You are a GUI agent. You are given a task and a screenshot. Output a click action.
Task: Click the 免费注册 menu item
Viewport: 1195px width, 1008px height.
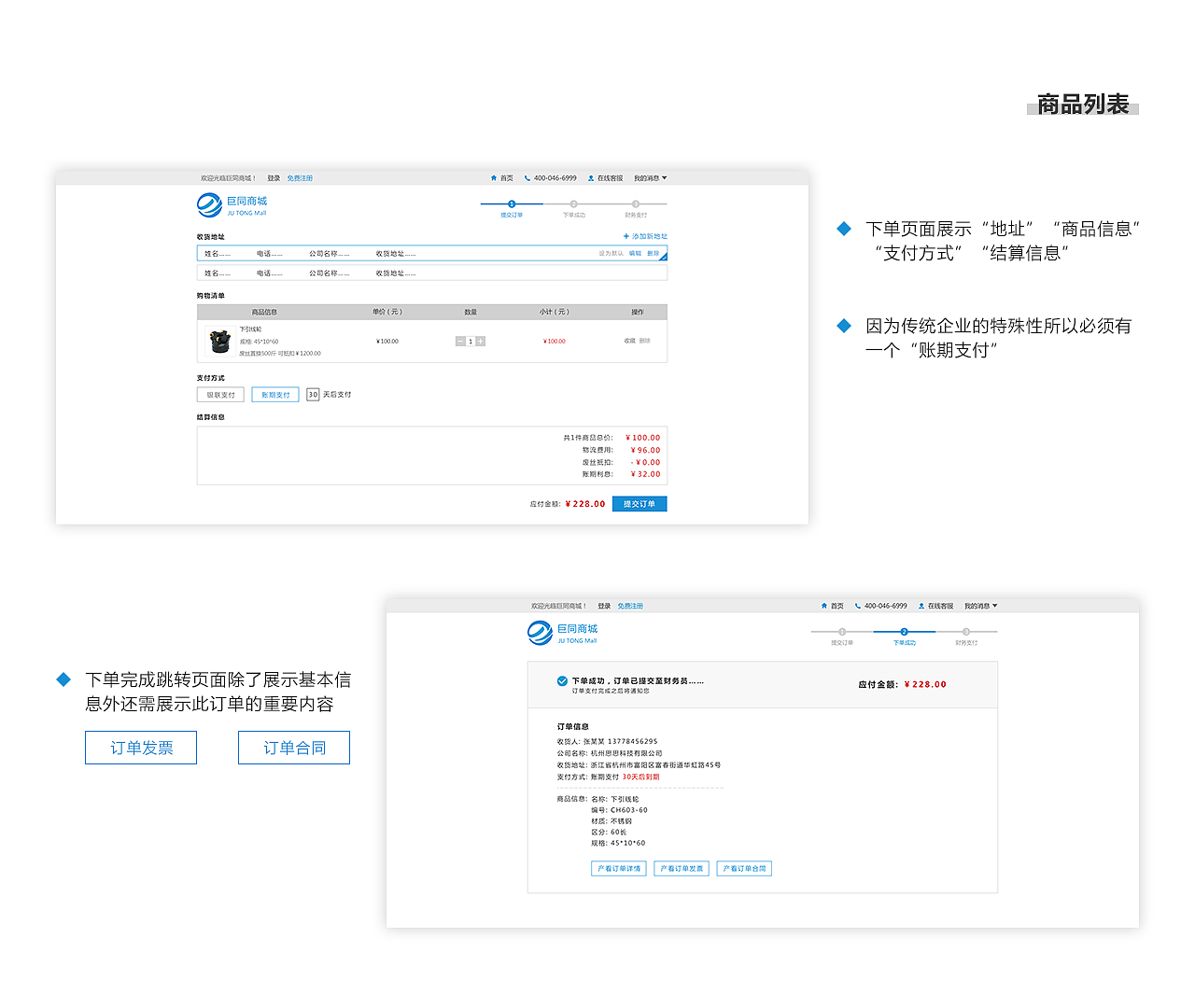[300, 177]
